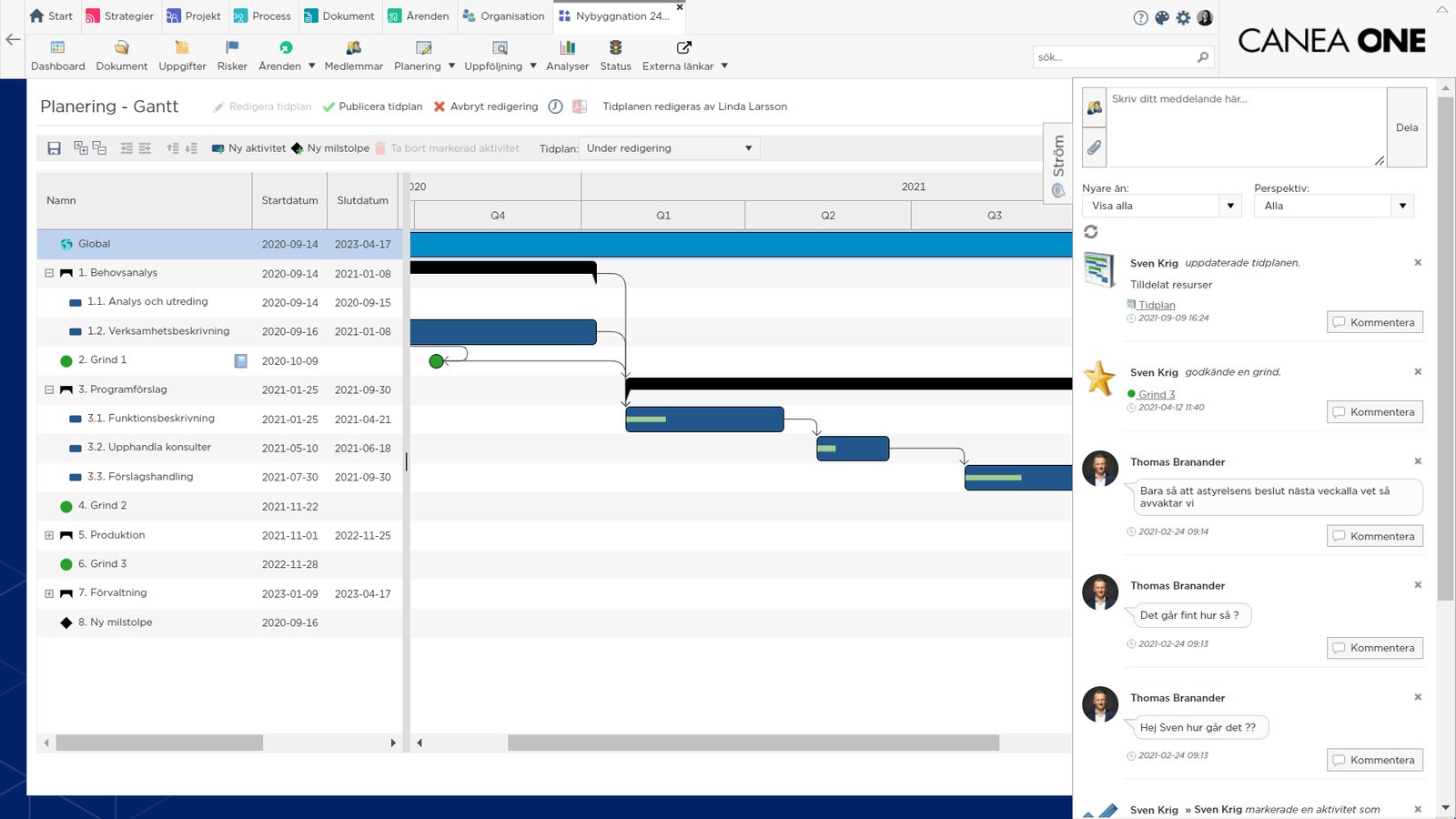The width and height of the screenshot is (1456, 819).
Task: Click the attachment paperclip icon
Action: point(1094,147)
